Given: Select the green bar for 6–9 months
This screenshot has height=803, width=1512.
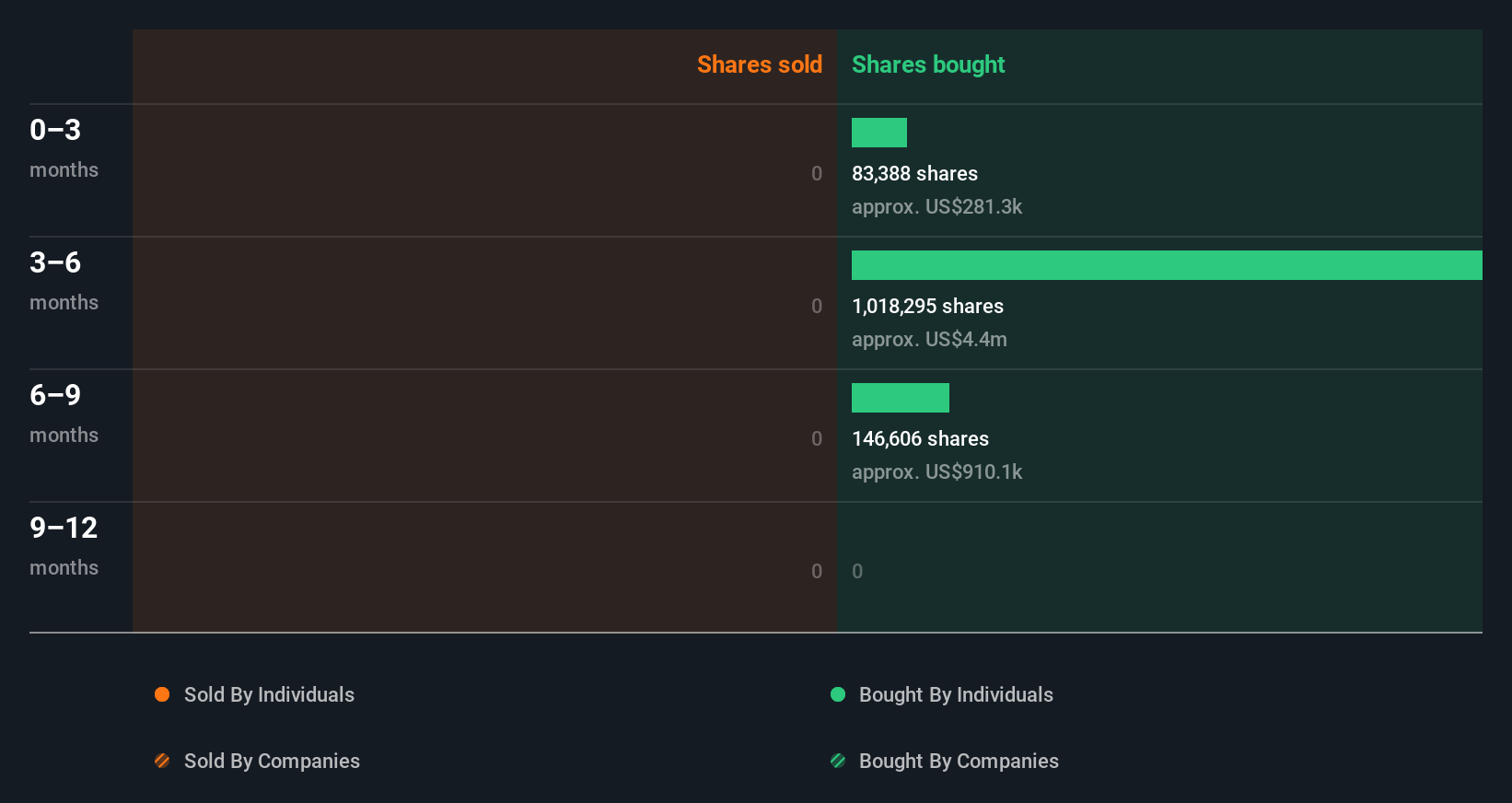Looking at the screenshot, I should (x=901, y=398).
